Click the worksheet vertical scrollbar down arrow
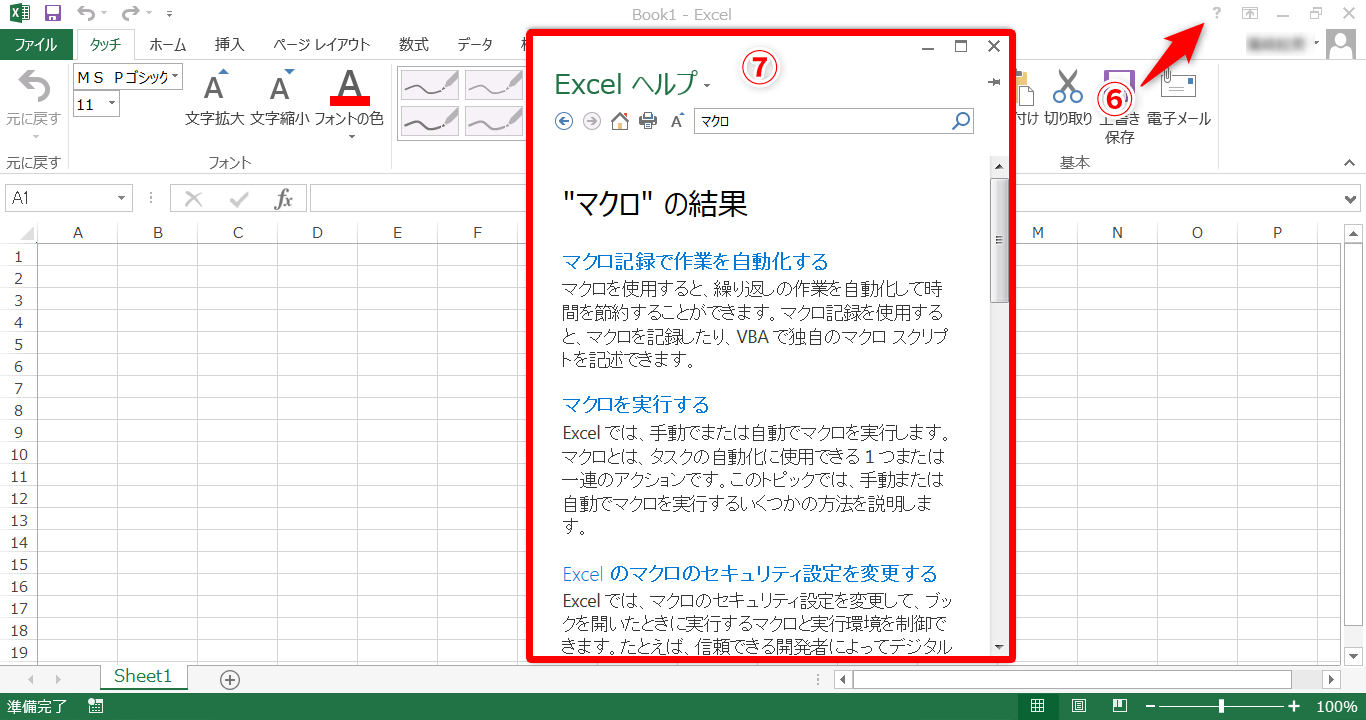This screenshot has width=1366, height=720. pyautogui.click(x=1353, y=656)
